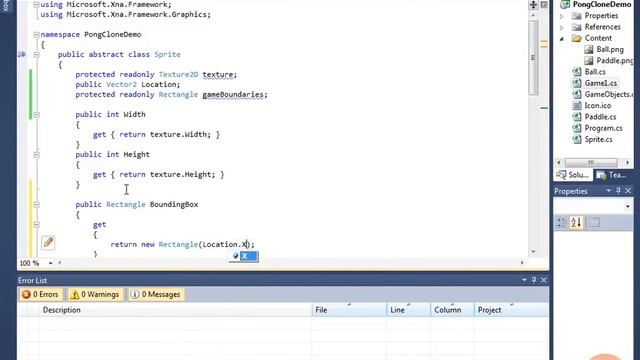Open Property Pages icon in Properties panel

594,222
